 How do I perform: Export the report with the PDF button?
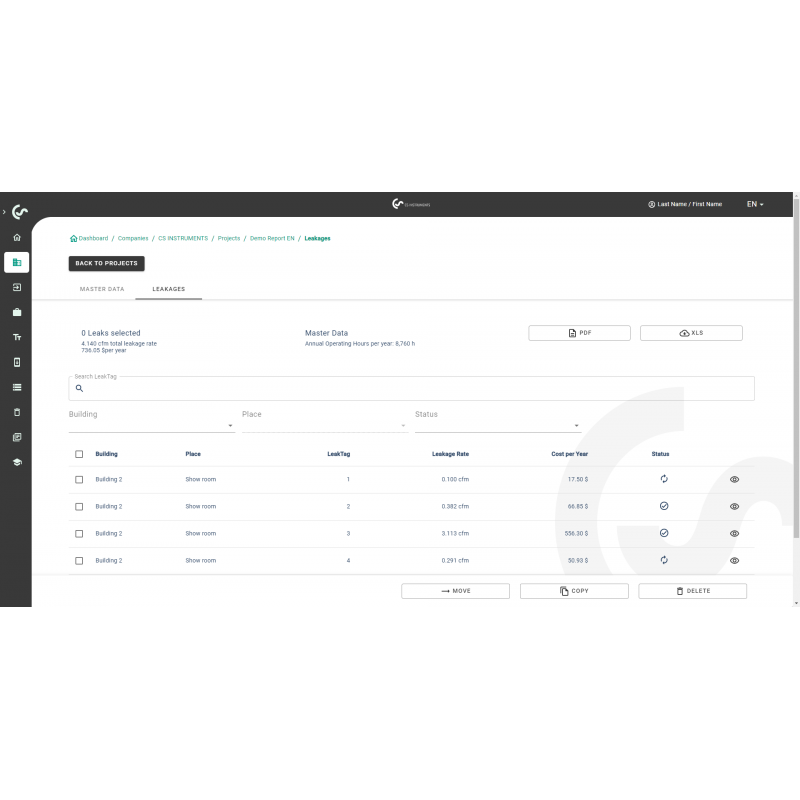[x=579, y=333]
